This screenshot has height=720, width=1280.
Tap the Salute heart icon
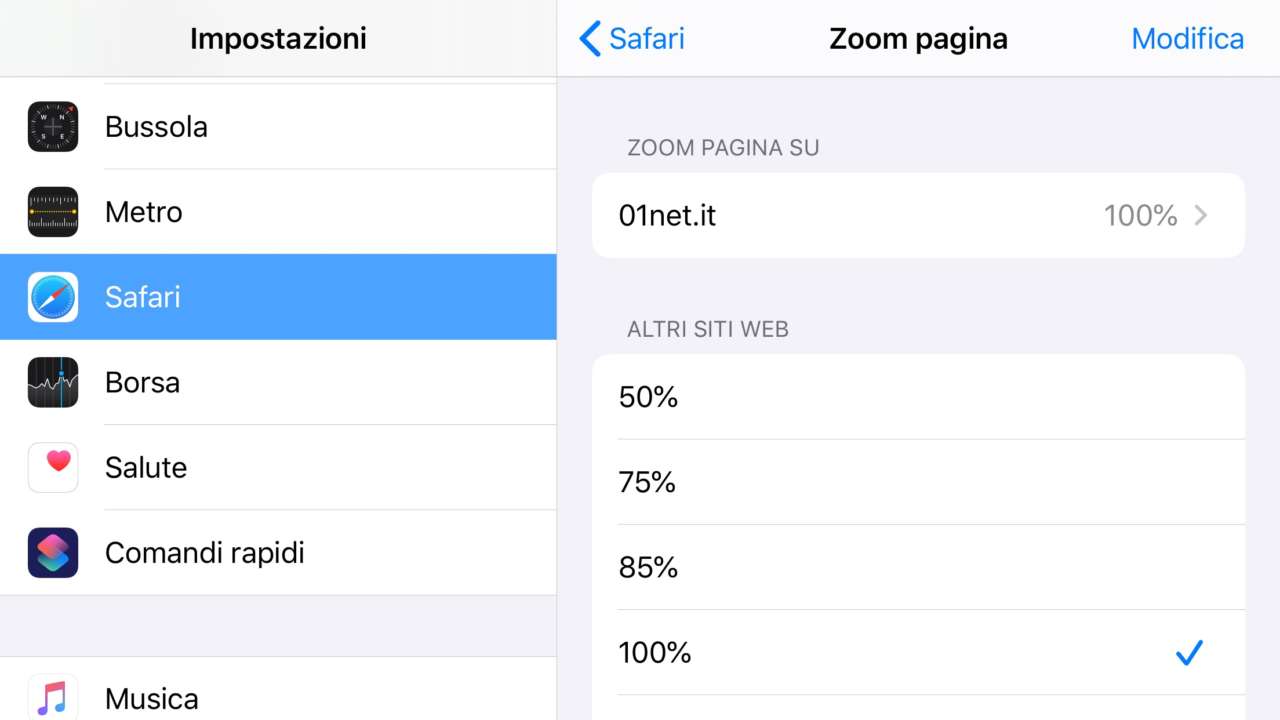pyautogui.click(x=53, y=467)
